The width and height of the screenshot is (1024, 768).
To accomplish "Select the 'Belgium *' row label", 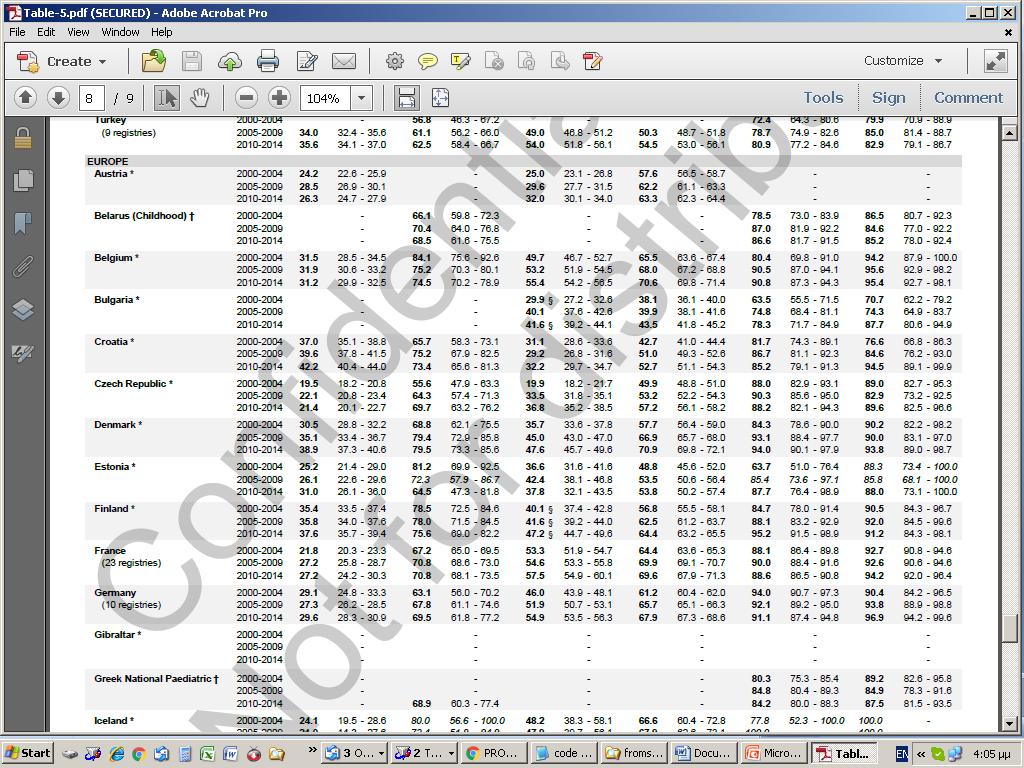I will [116, 258].
